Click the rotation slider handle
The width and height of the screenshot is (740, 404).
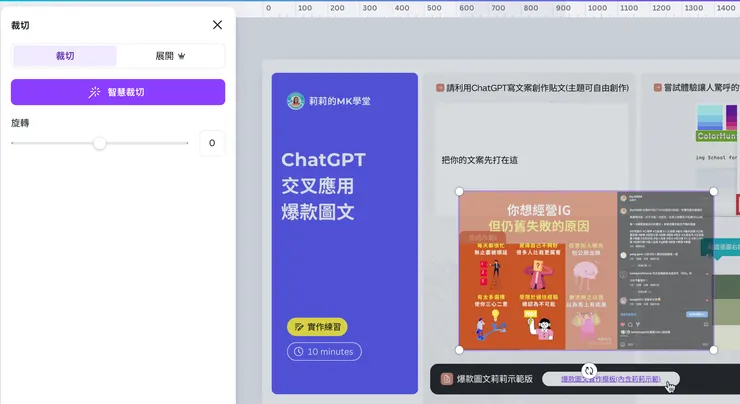[x=100, y=143]
